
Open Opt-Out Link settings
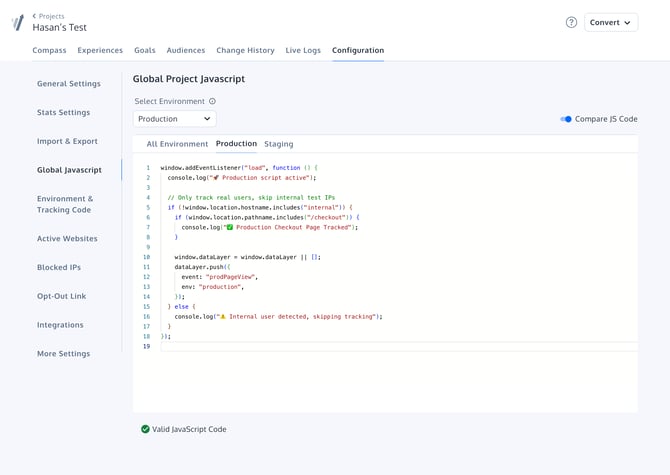click(62, 296)
